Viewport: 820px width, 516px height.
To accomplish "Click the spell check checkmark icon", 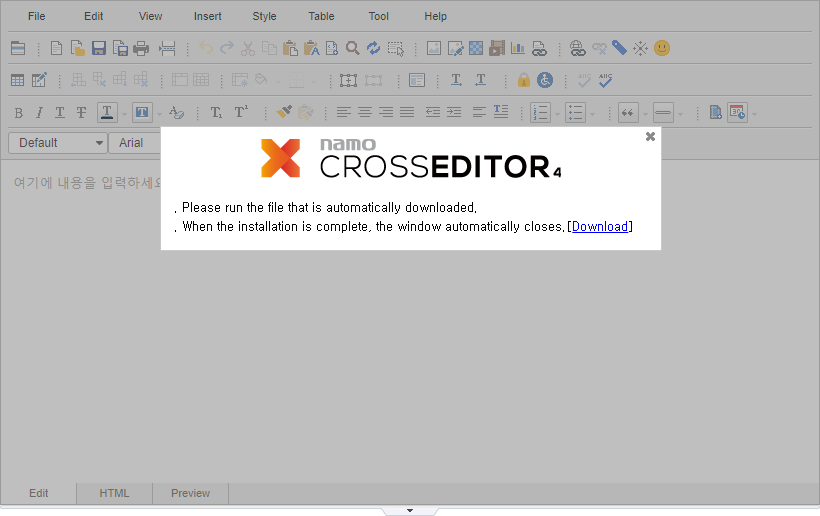I will coord(606,80).
